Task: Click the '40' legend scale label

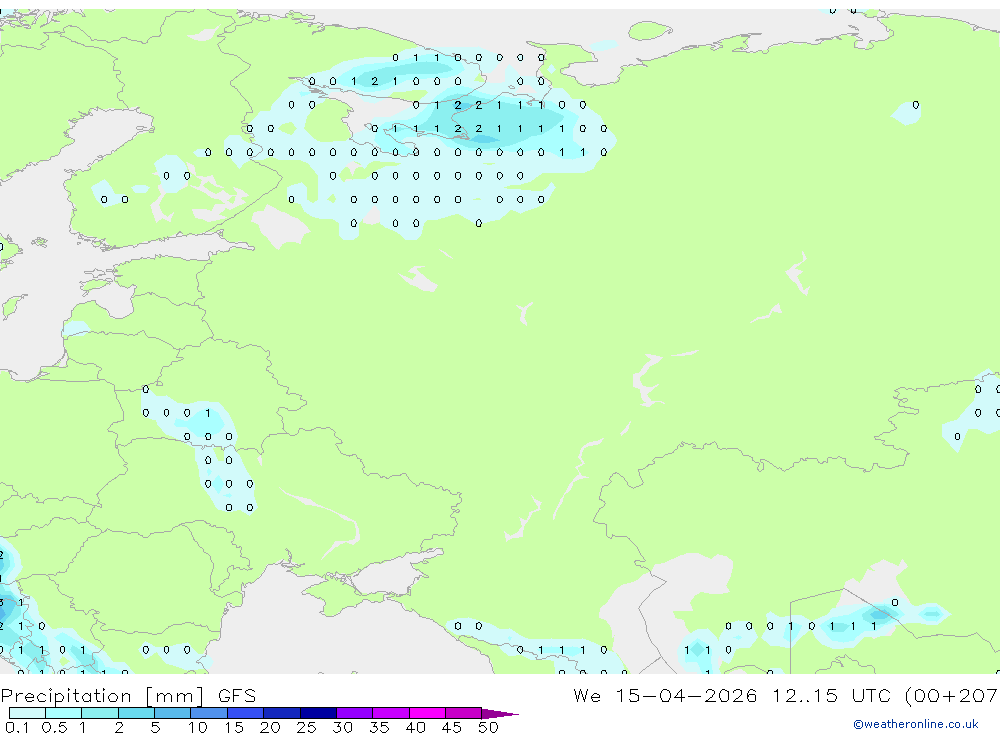Action: tap(415, 727)
